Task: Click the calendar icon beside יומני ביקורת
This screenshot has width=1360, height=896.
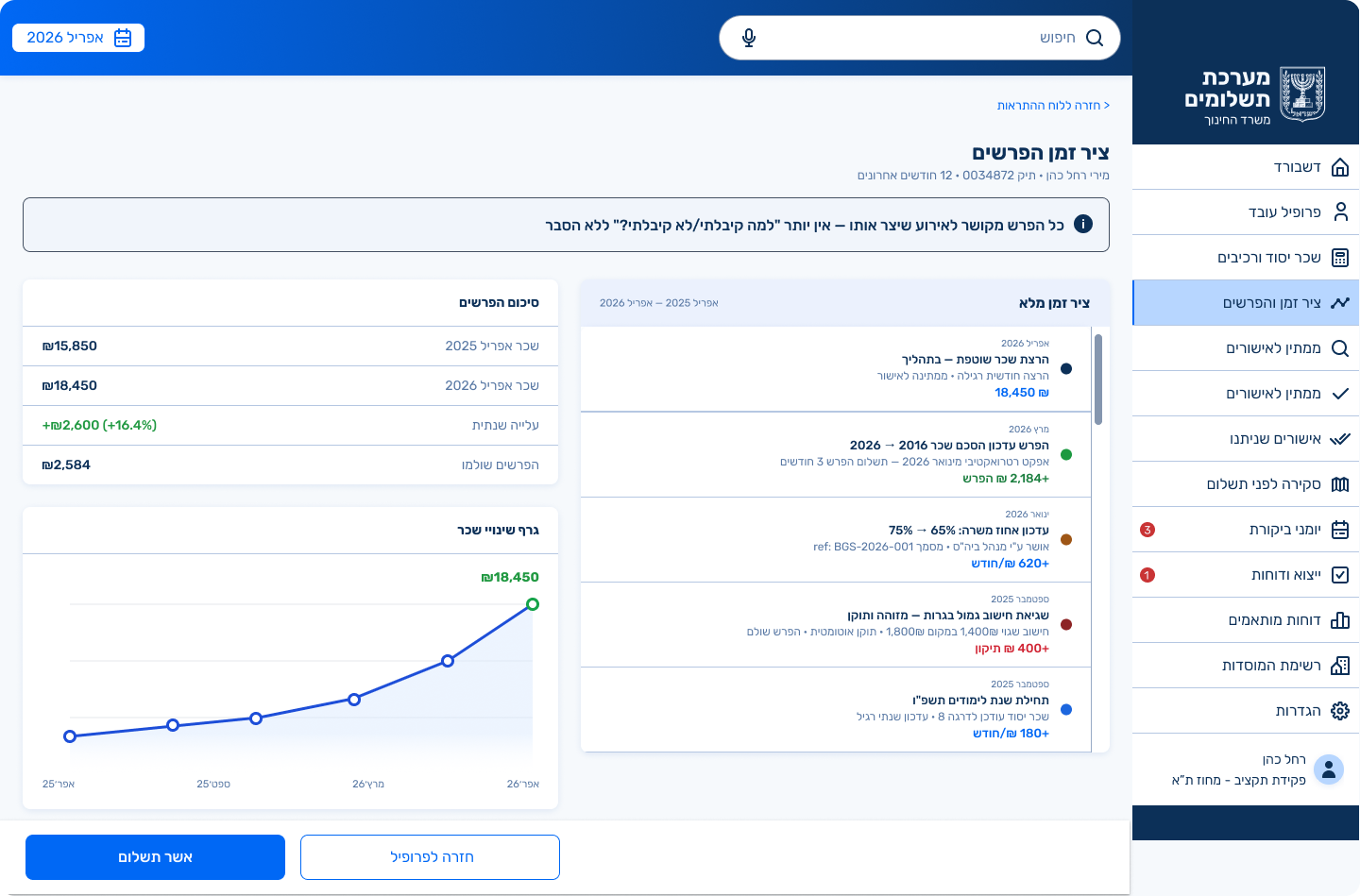Action: pyautogui.click(x=1340, y=530)
